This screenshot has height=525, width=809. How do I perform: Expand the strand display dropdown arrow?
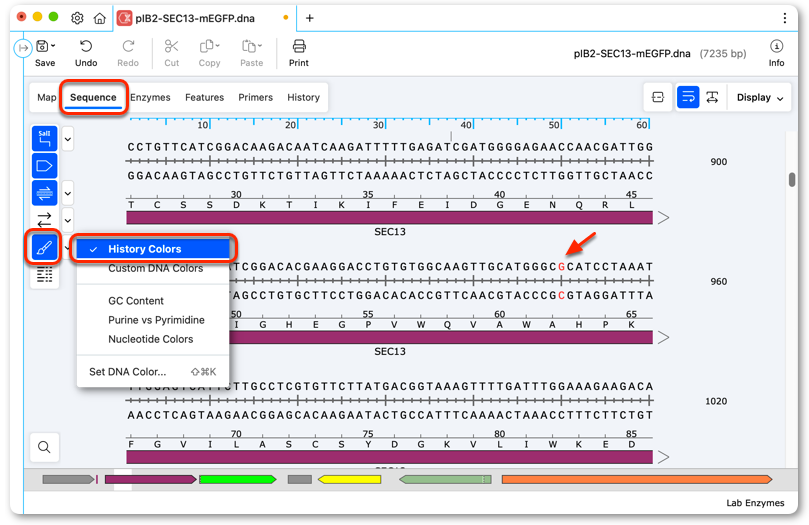[68, 221]
